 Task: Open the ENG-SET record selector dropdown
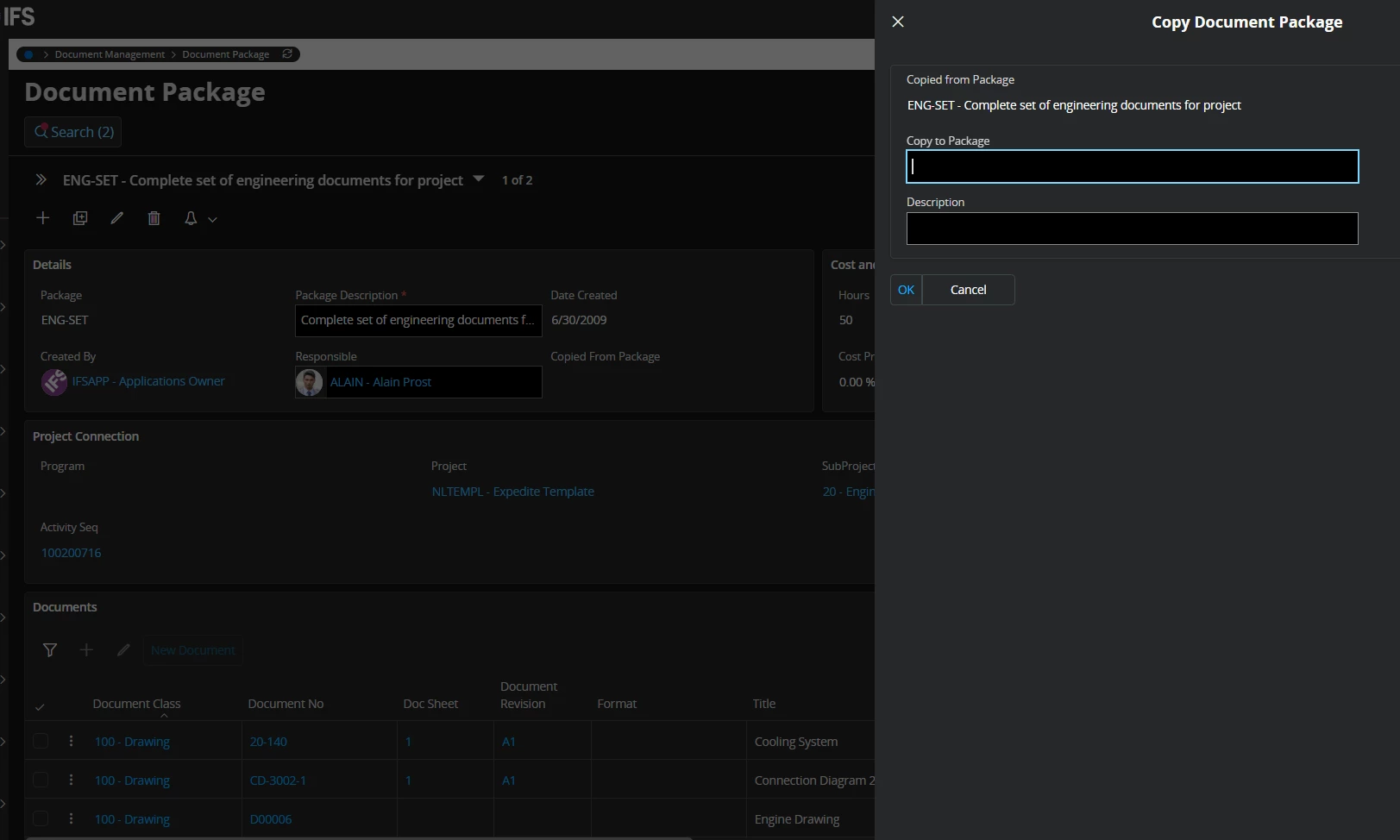pyautogui.click(x=479, y=179)
